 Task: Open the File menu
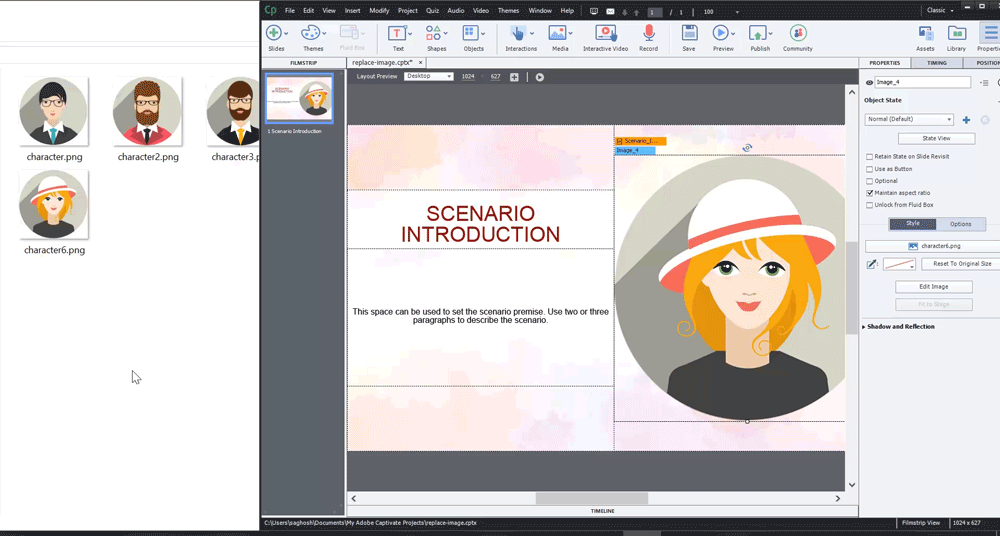pos(290,11)
